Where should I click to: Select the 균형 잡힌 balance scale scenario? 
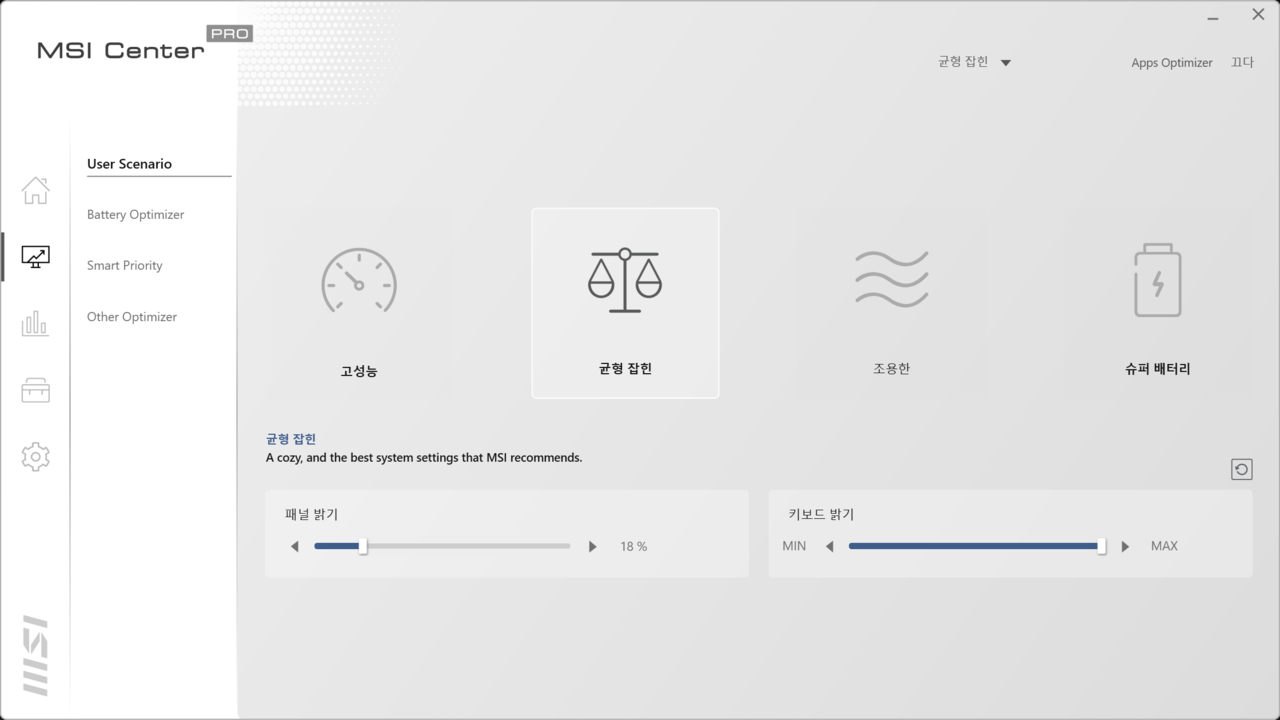point(625,303)
